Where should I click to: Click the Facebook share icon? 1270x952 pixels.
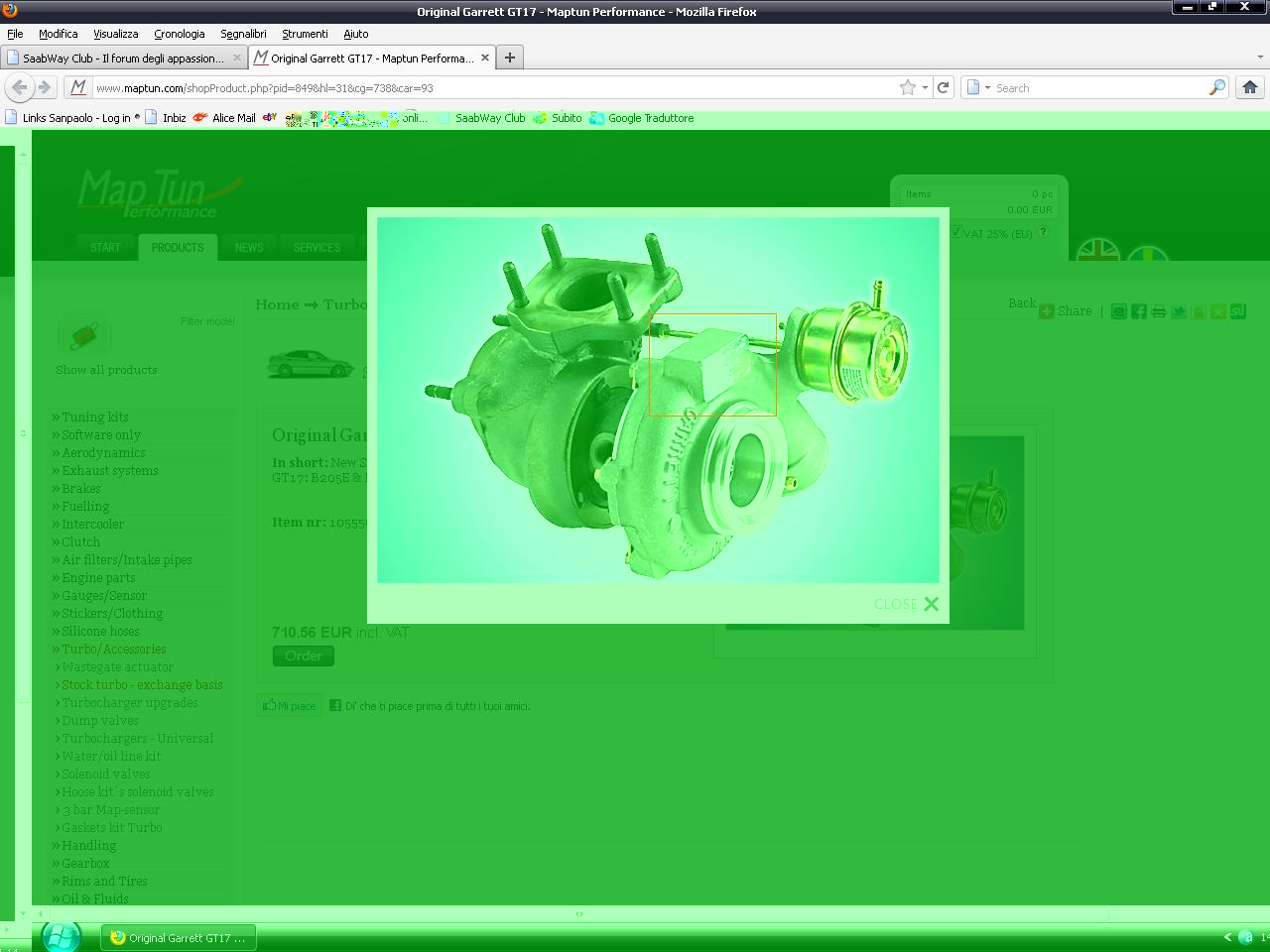tap(1139, 311)
